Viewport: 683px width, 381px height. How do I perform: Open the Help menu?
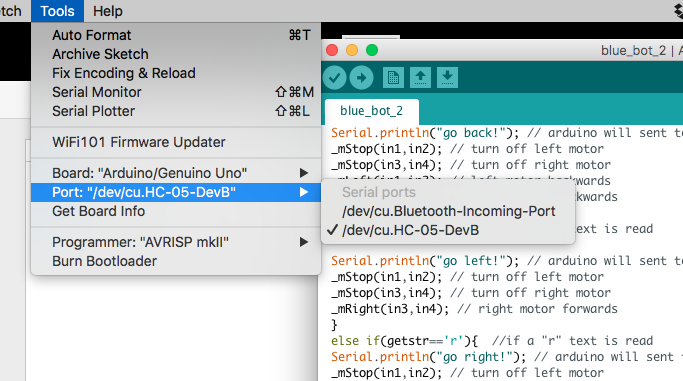coord(108,11)
